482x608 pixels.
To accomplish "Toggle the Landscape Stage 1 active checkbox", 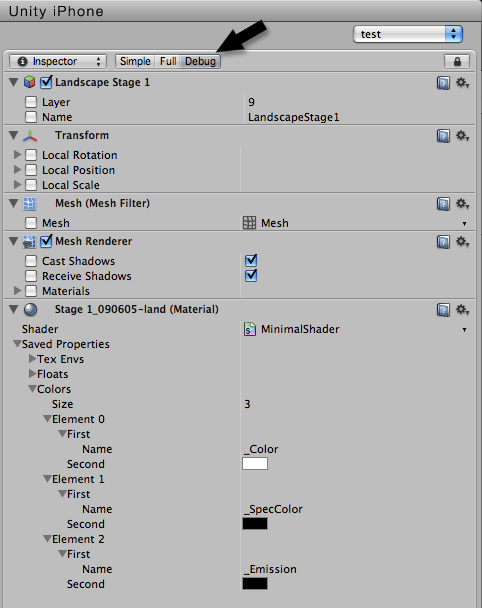I will (x=46, y=82).
